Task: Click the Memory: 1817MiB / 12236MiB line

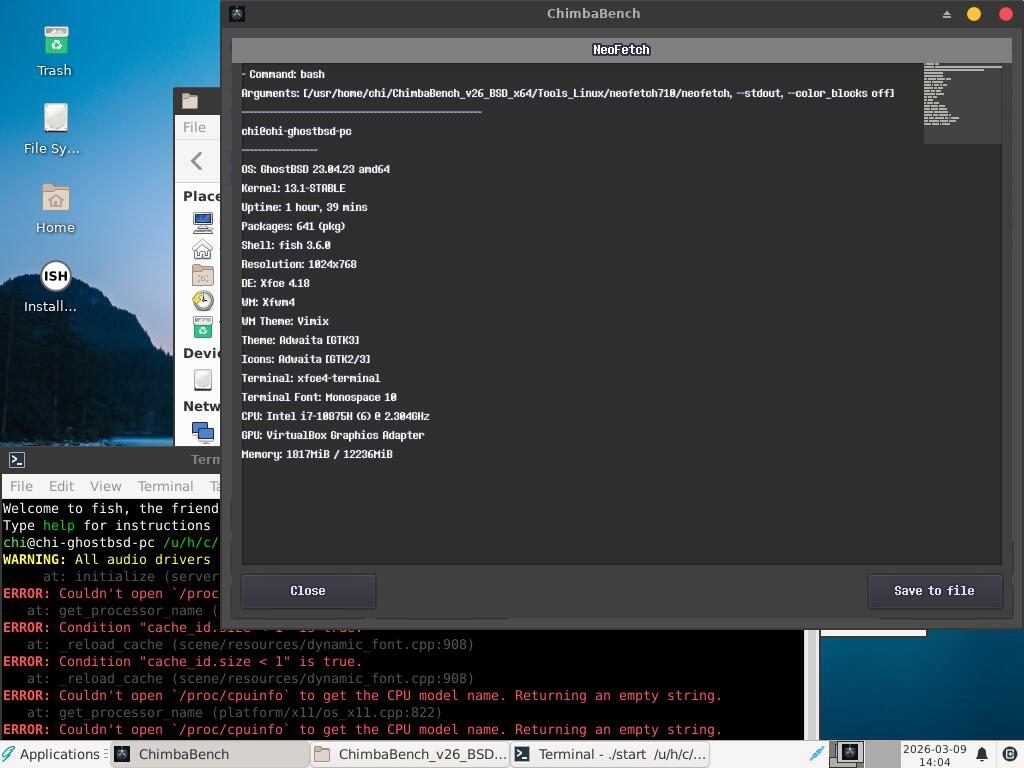Action: 317,454
